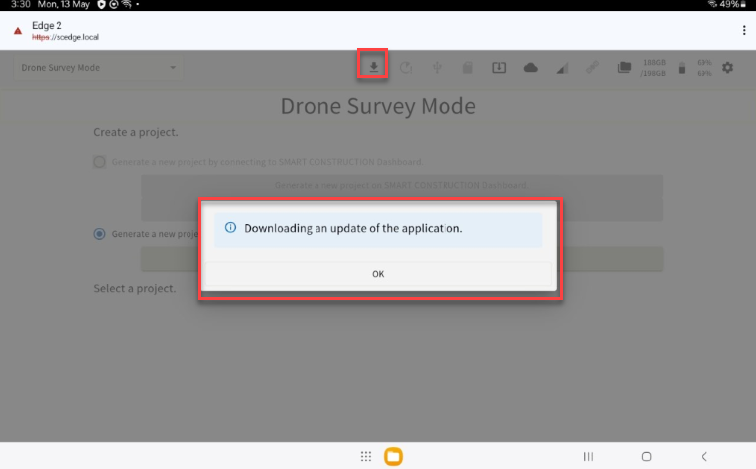Click the boxed down-arrow import icon
This screenshot has height=469, width=756.
(499, 67)
